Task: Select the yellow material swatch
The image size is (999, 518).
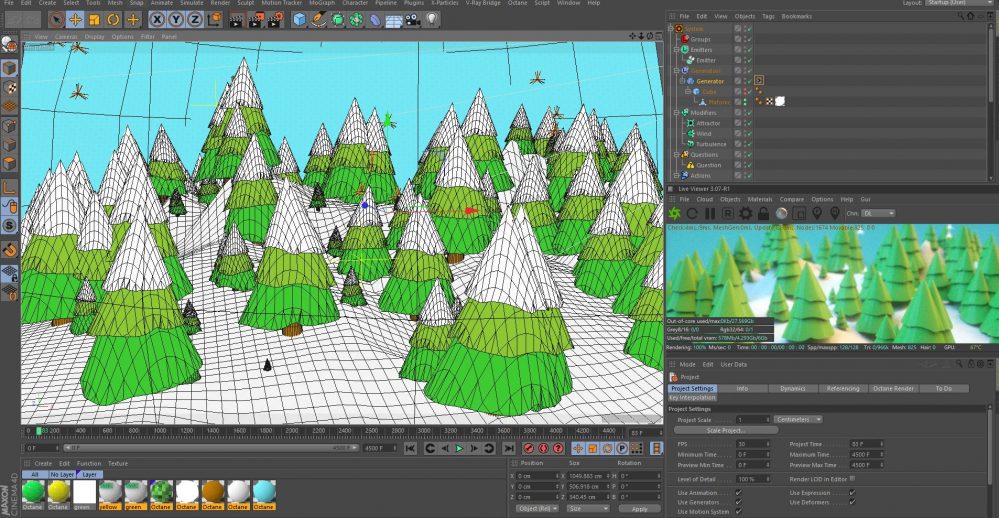Action: (x=109, y=493)
